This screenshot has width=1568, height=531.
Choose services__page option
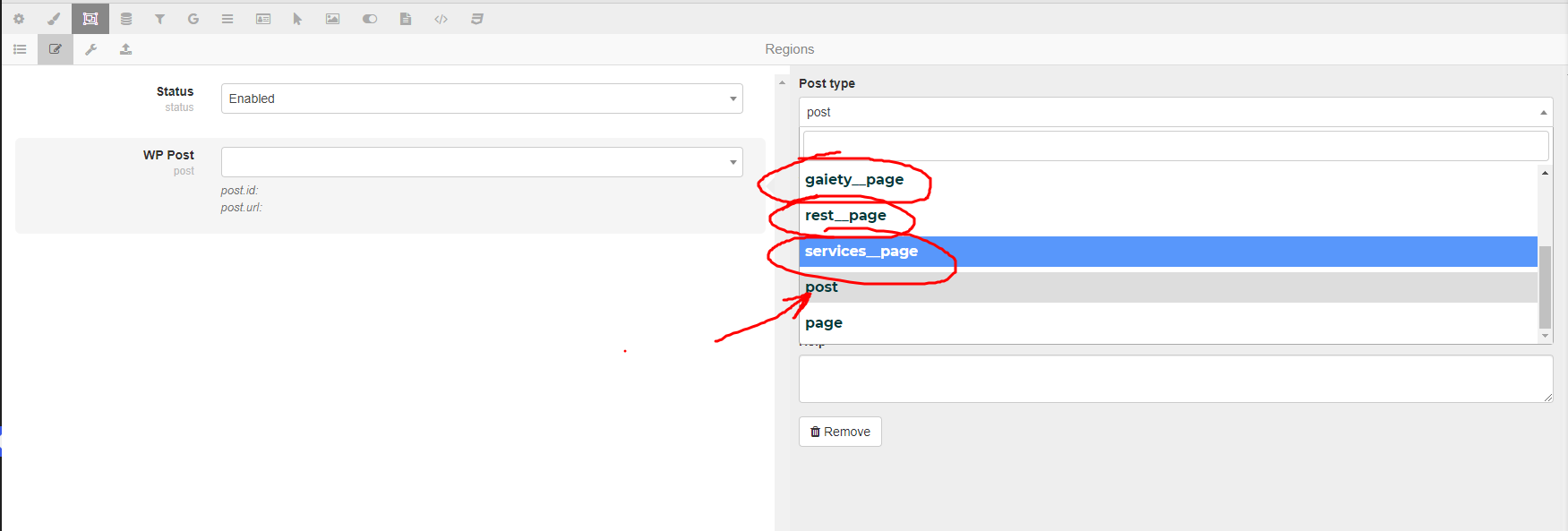[x=1168, y=252]
